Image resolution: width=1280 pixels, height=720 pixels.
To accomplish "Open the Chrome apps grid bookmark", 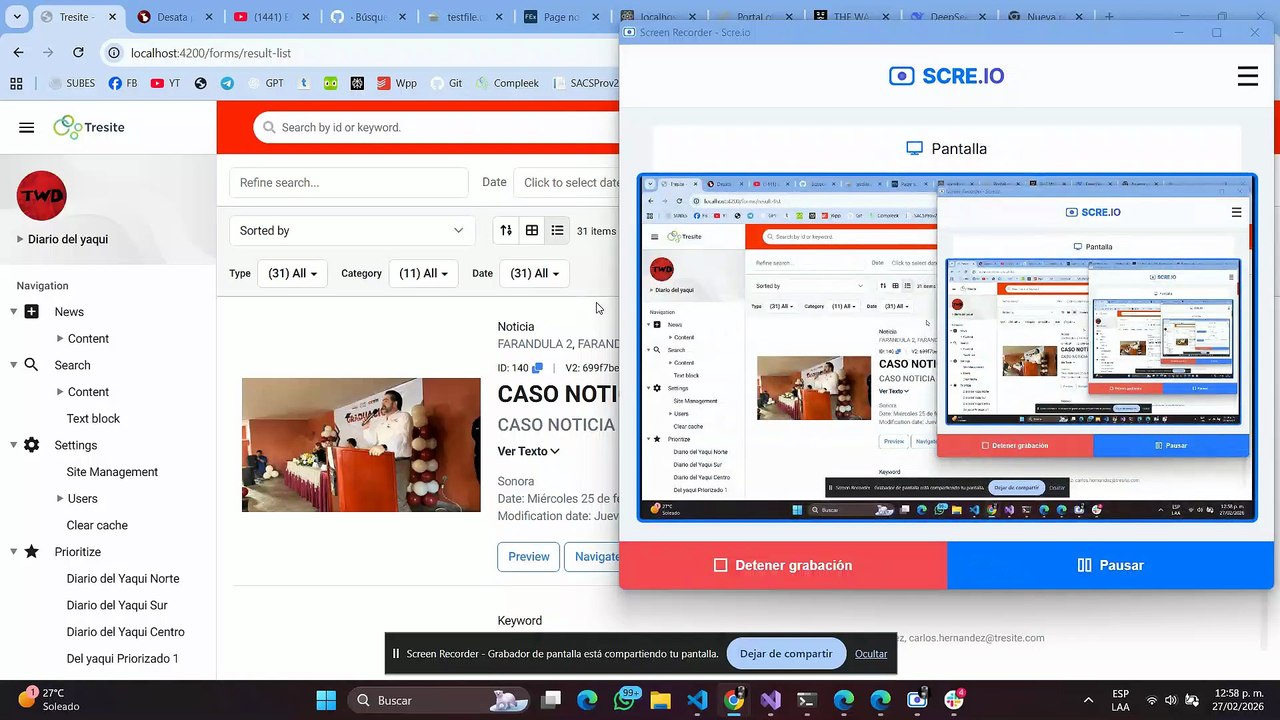I will click(x=18, y=83).
